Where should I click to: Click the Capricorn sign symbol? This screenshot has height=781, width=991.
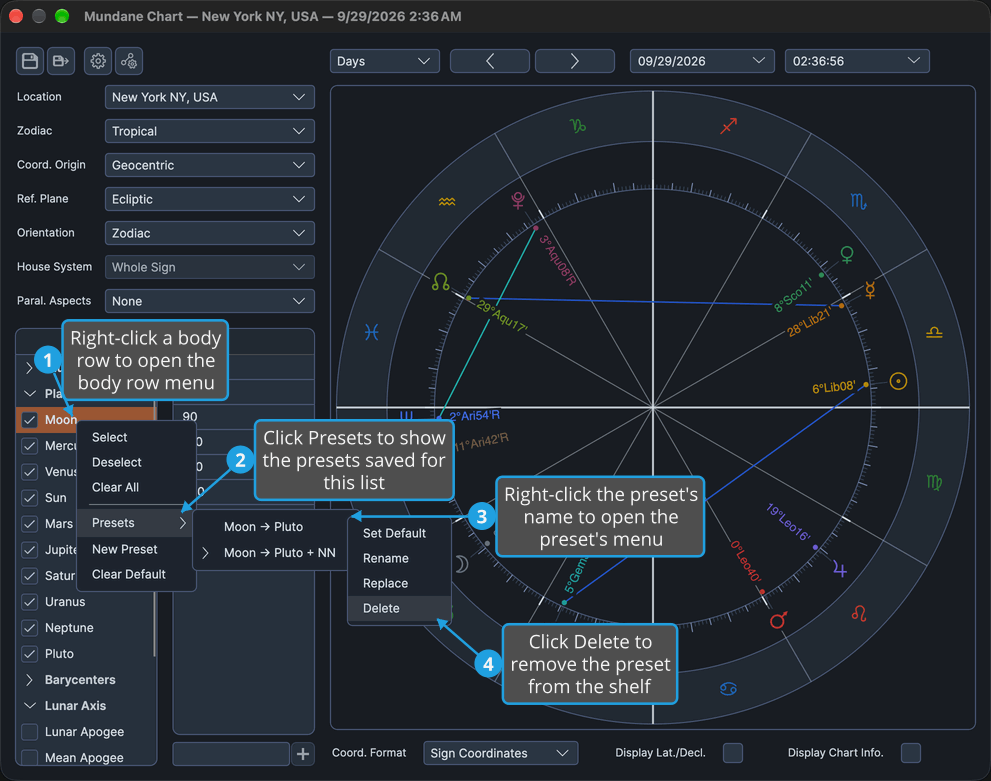pyautogui.click(x=578, y=126)
